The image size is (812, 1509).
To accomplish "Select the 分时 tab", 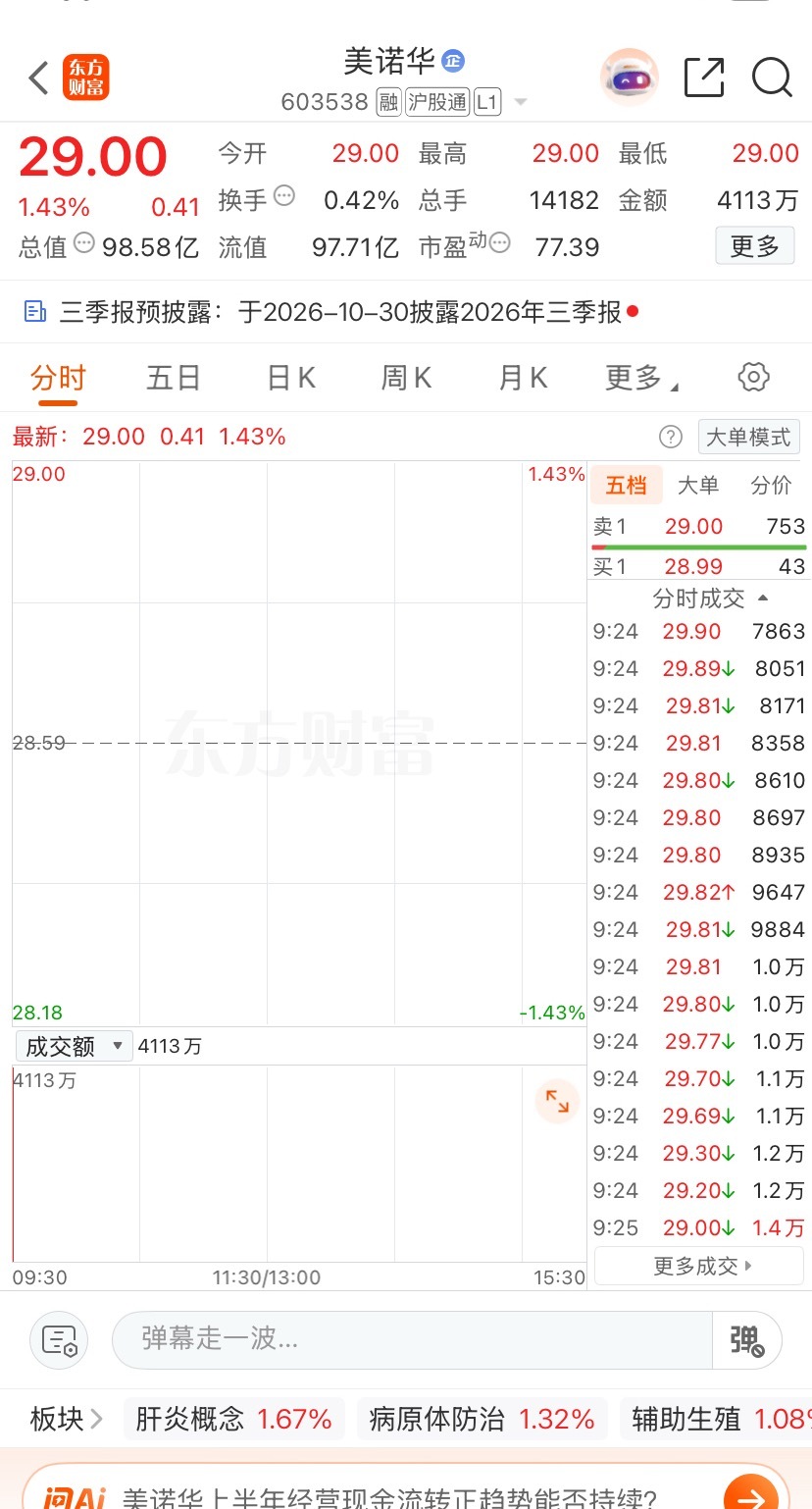I will point(58,378).
